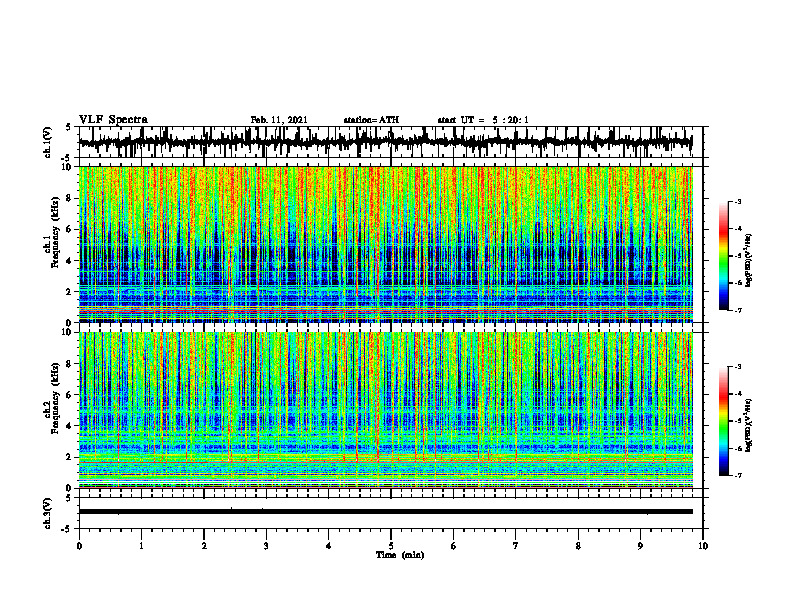Click the "10" tick on the Time axis
The image size is (792, 612).
tap(703, 546)
